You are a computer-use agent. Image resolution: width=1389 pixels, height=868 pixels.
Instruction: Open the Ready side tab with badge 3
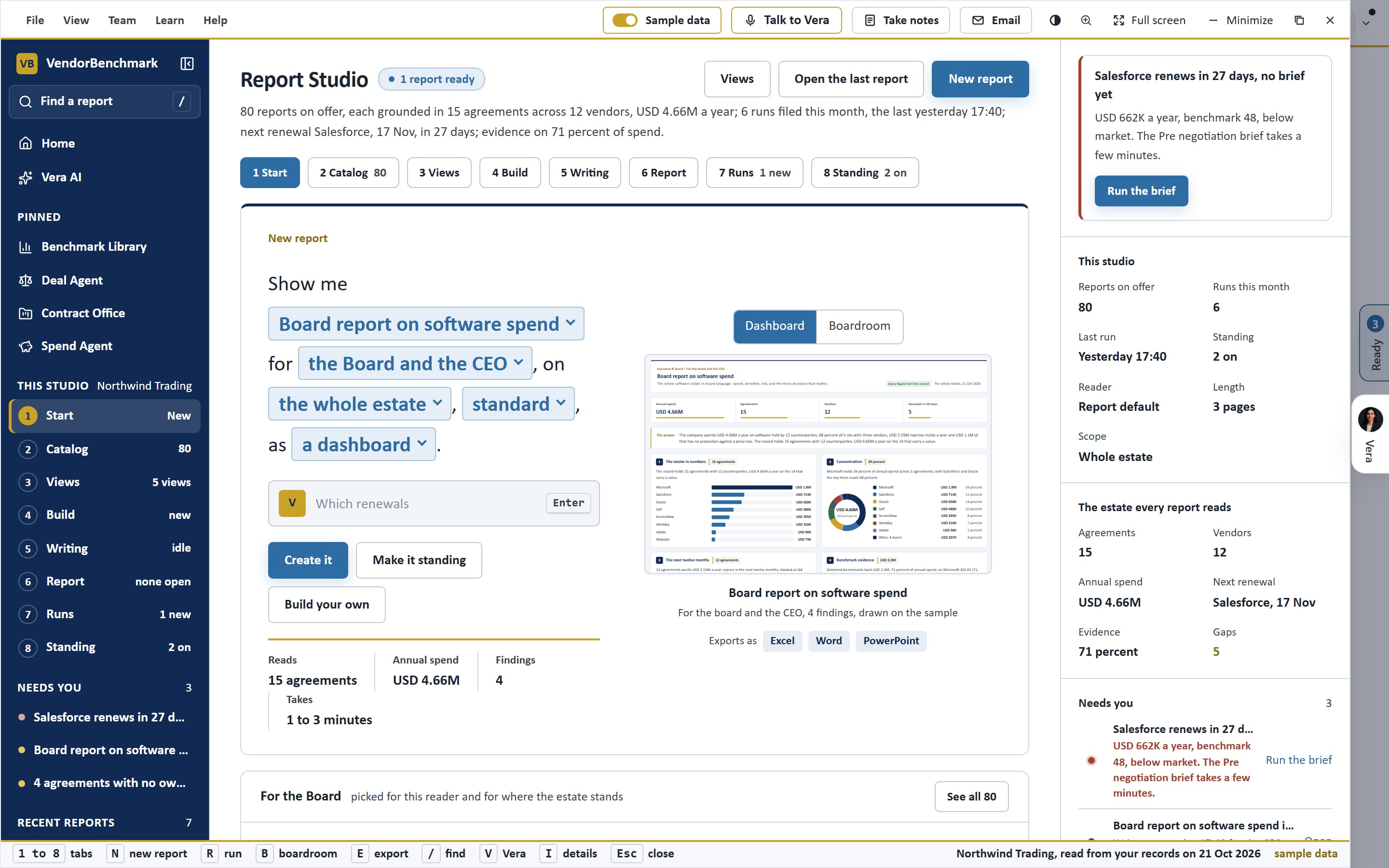click(x=1375, y=343)
